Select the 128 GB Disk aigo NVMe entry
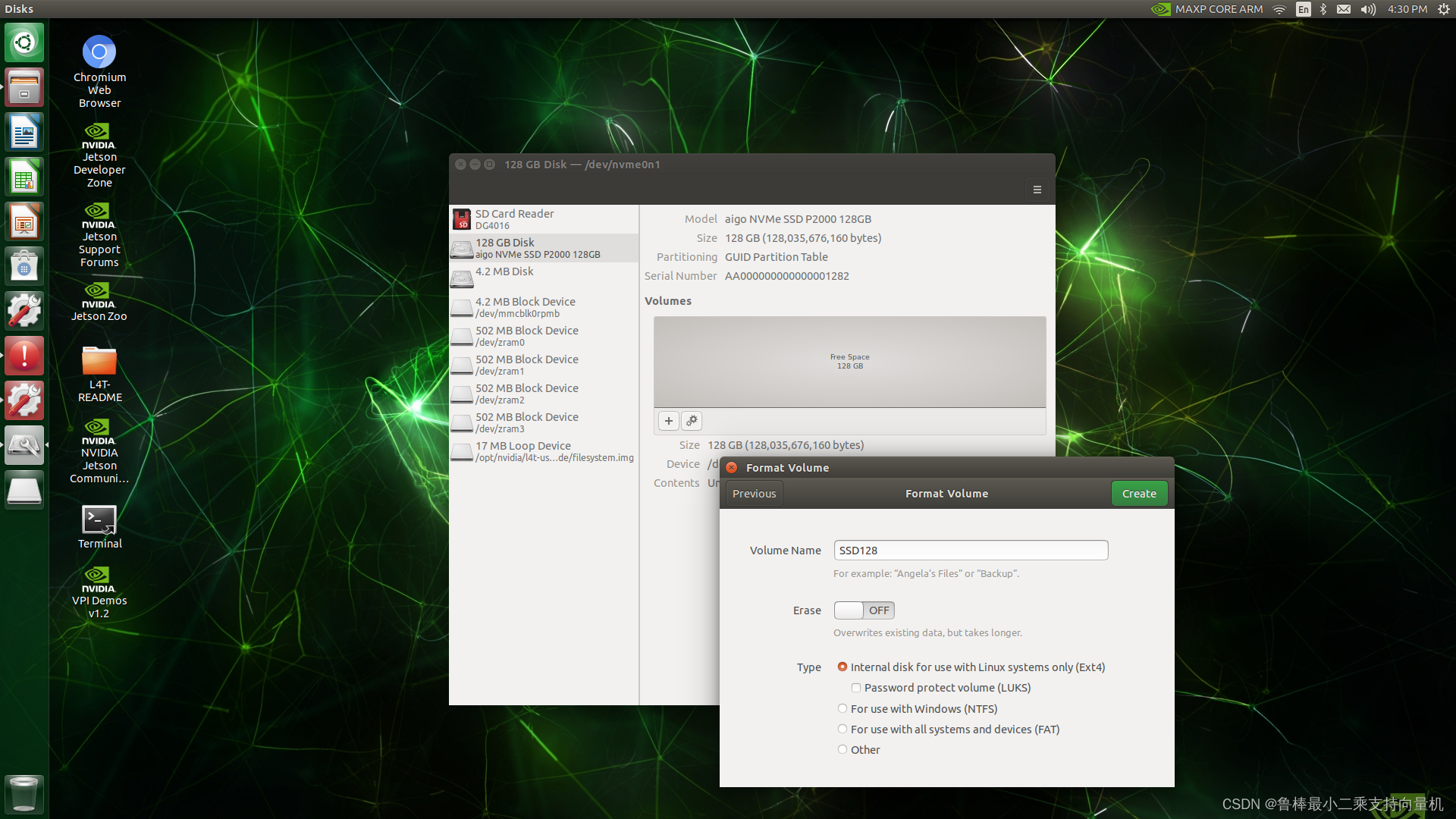Screen dimensions: 1456x819 [x=544, y=248]
